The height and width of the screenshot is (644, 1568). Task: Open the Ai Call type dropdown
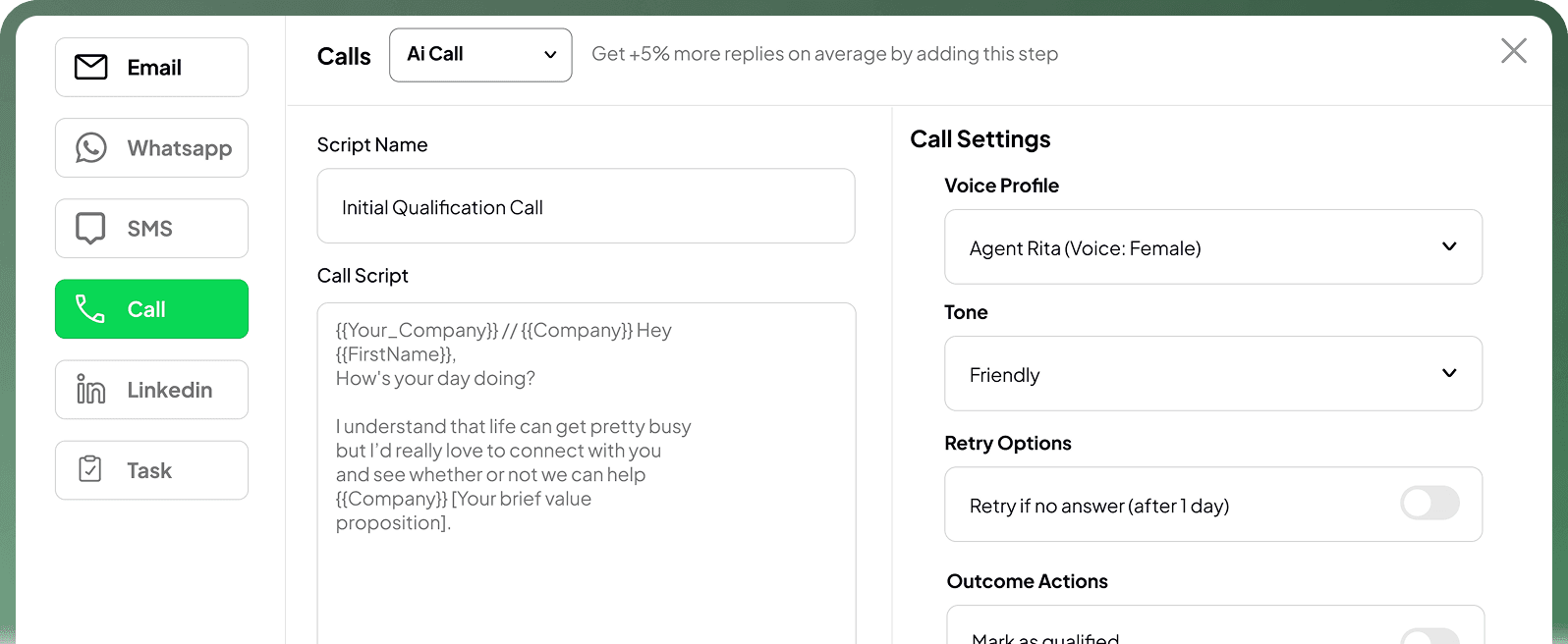coord(480,55)
